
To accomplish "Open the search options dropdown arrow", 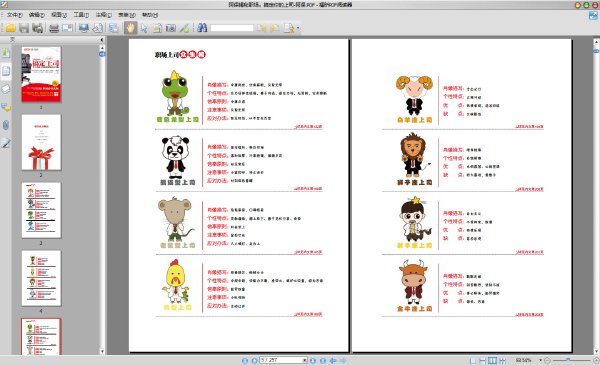I will pos(298,28).
